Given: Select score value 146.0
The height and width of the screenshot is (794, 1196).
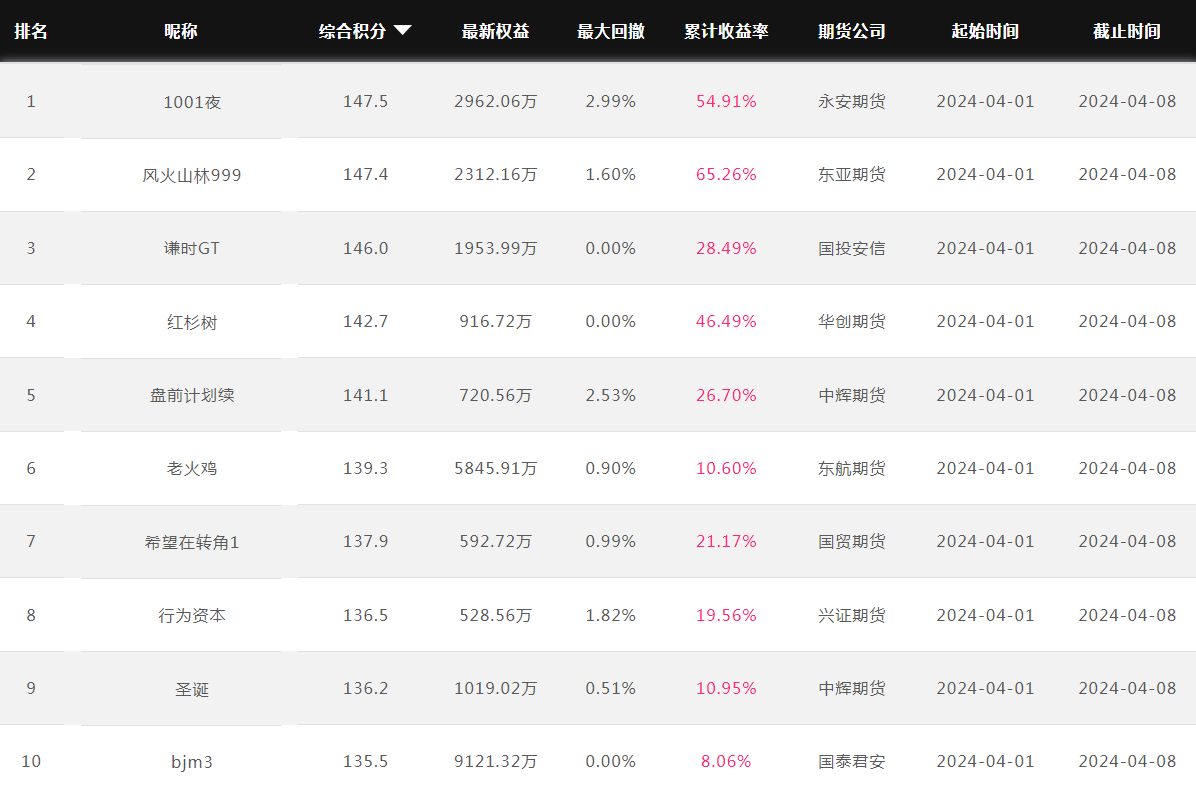Looking at the screenshot, I should click(365, 249).
